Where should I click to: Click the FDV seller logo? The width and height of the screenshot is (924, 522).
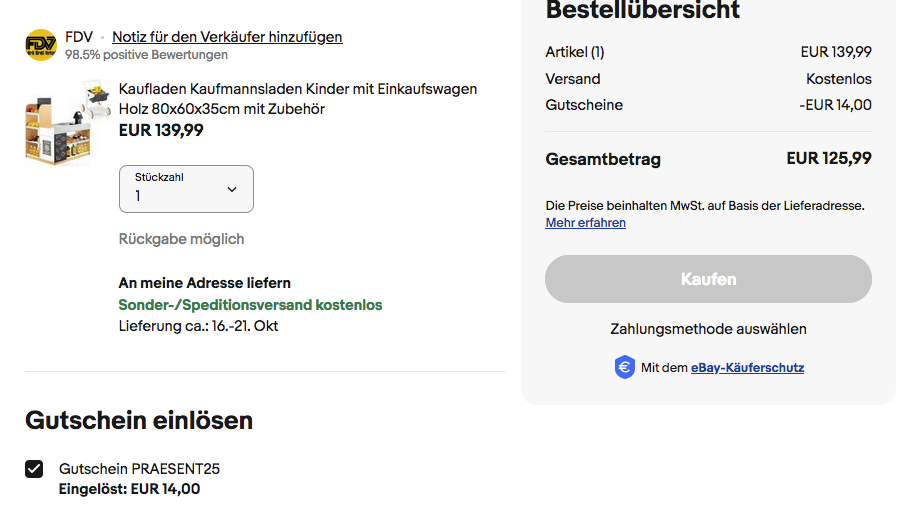(41, 45)
